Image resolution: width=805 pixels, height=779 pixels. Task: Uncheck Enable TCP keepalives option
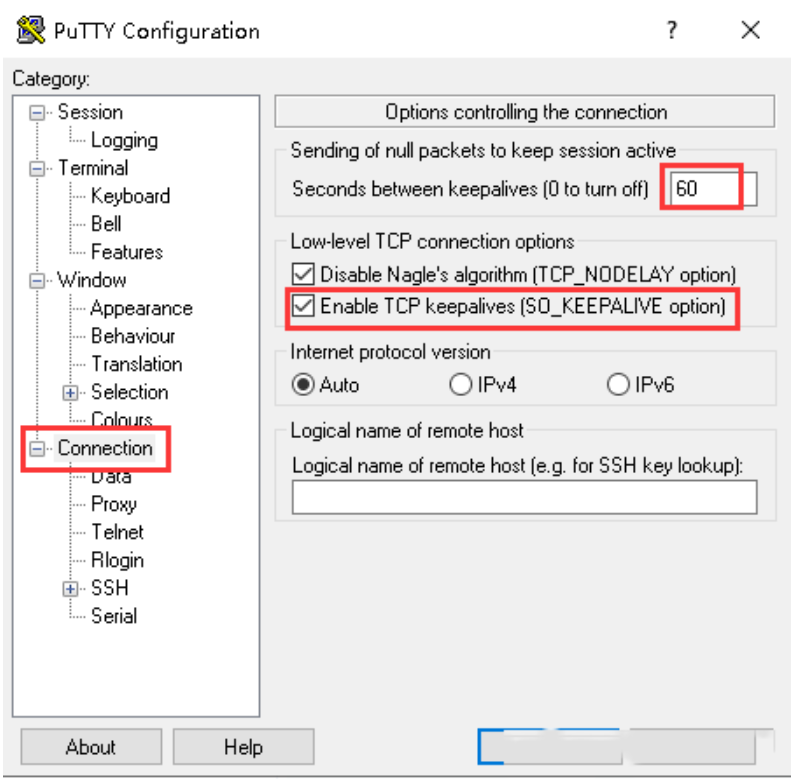(x=302, y=306)
